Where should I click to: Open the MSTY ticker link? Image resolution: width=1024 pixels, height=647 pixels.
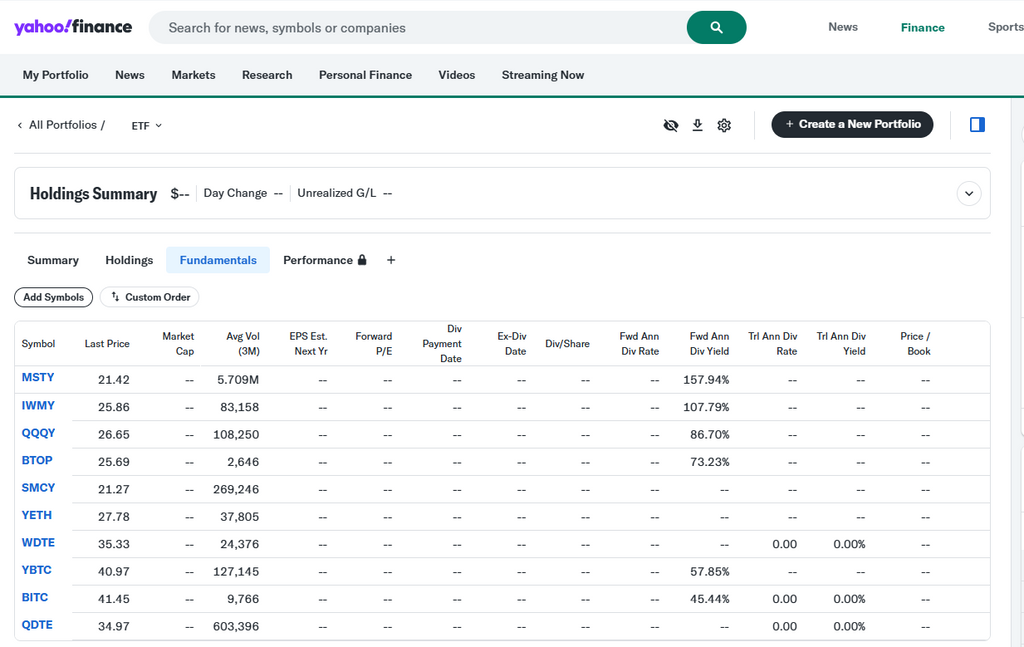[38, 378]
